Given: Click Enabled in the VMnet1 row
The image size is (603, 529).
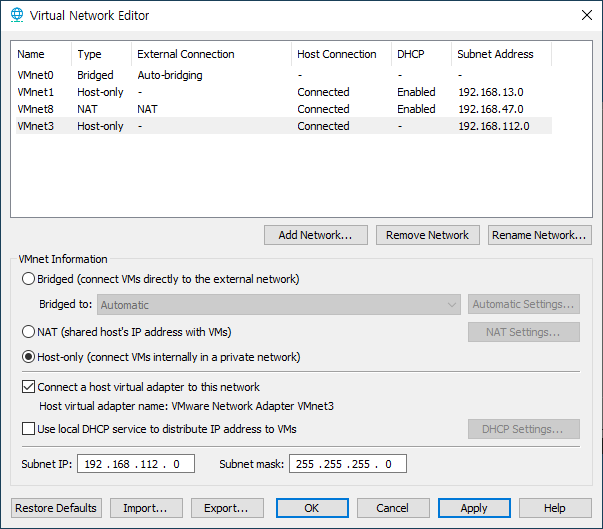Looking at the screenshot, I should coord(416,92).
